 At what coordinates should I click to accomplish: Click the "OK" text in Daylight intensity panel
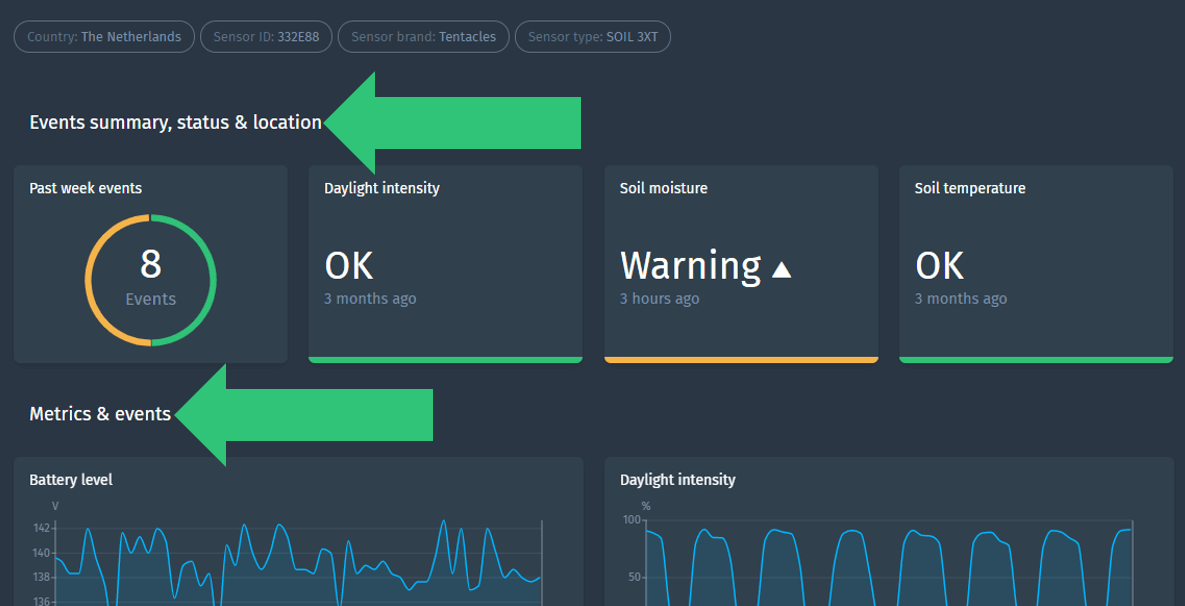coord(348,265)
